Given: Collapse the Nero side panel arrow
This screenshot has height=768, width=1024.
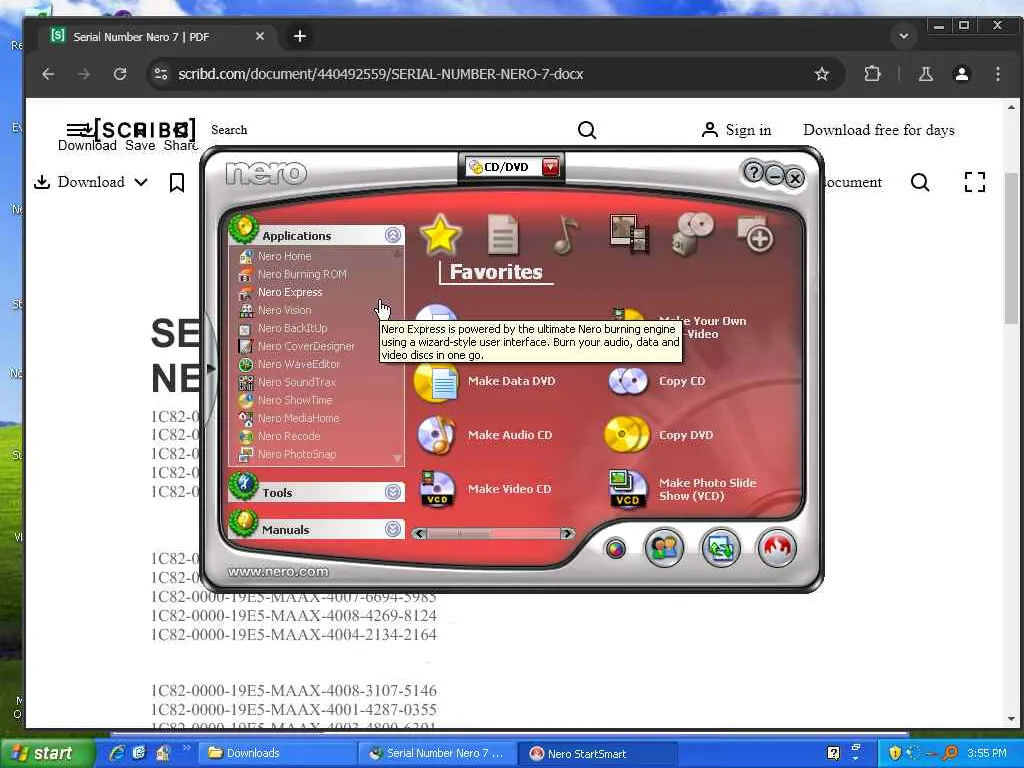Looking at the screenshot, I should pyautogui.click(x=211, y=368).
